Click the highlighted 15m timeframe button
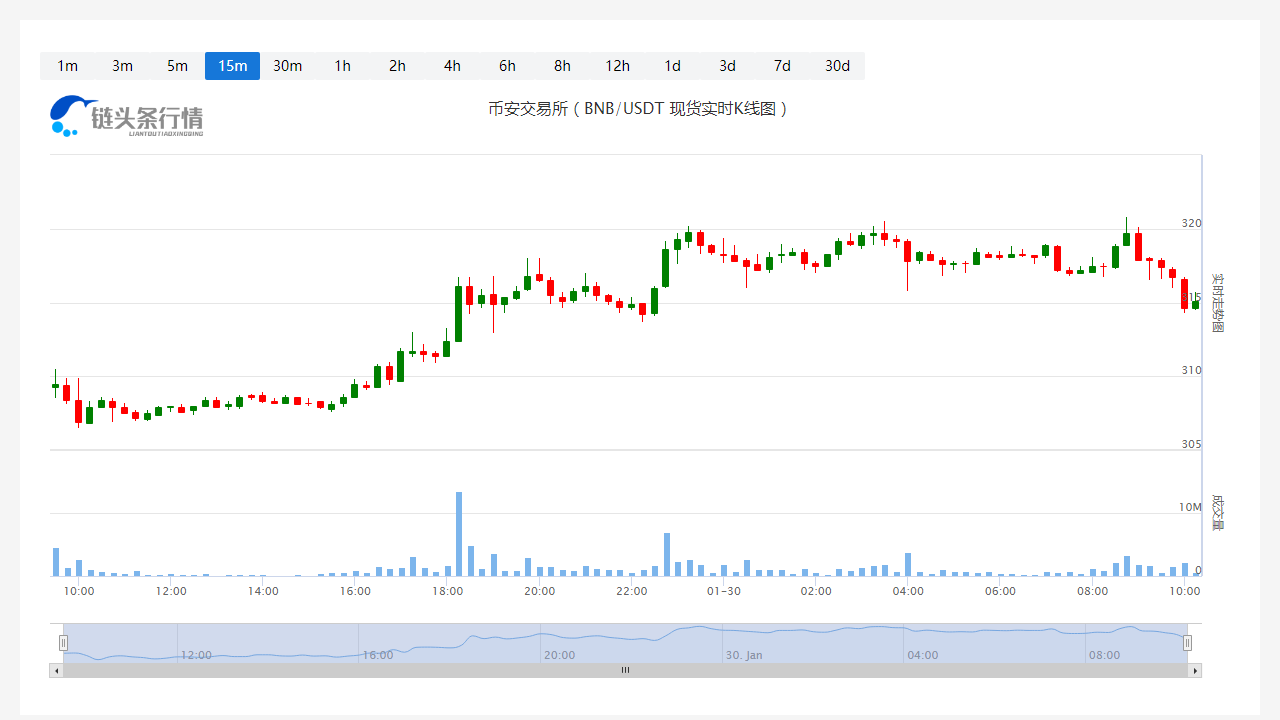 coord(232,66)
